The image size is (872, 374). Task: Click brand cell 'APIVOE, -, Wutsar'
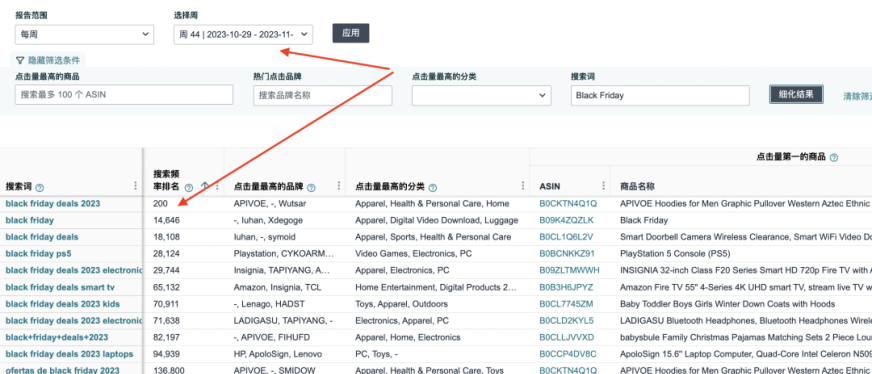(x=270, y=203)
